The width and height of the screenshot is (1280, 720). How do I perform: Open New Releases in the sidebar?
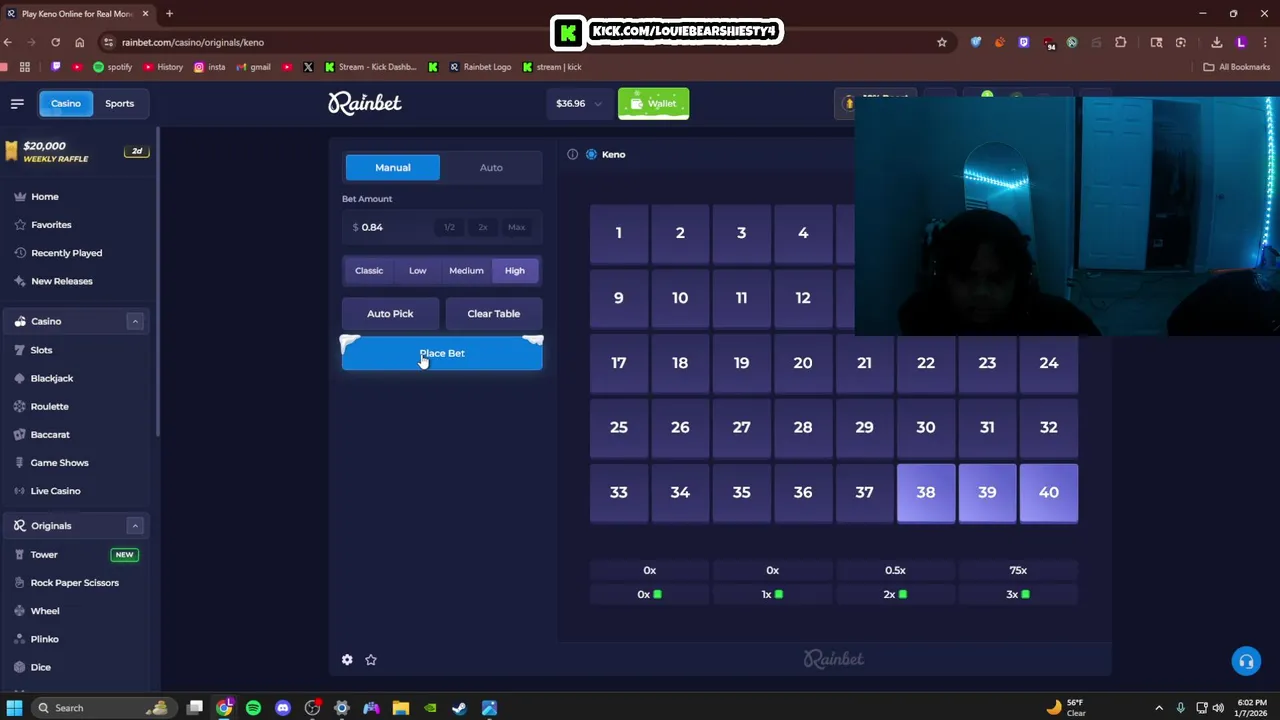tap(61, 281)
